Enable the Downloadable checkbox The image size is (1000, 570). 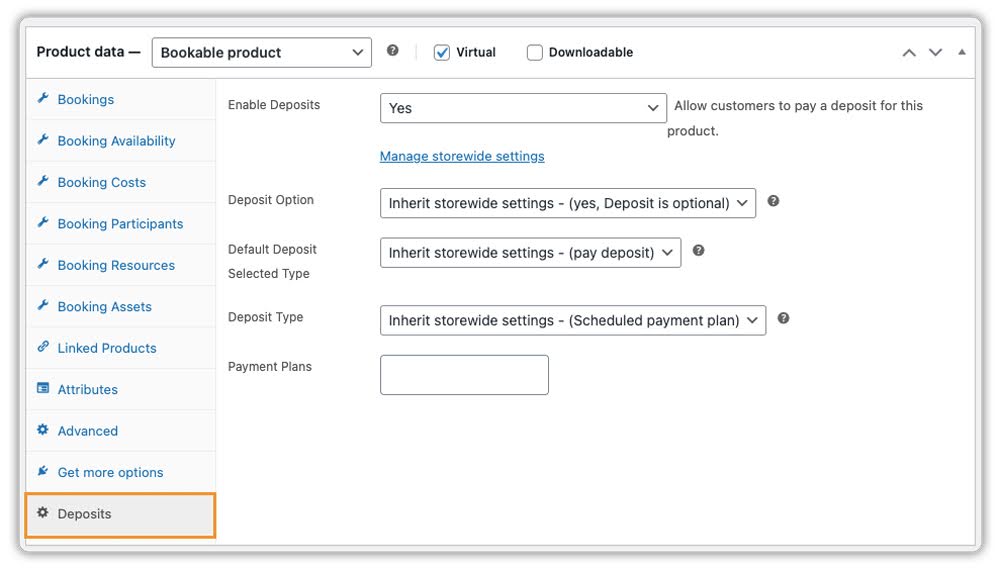(535, 52)
